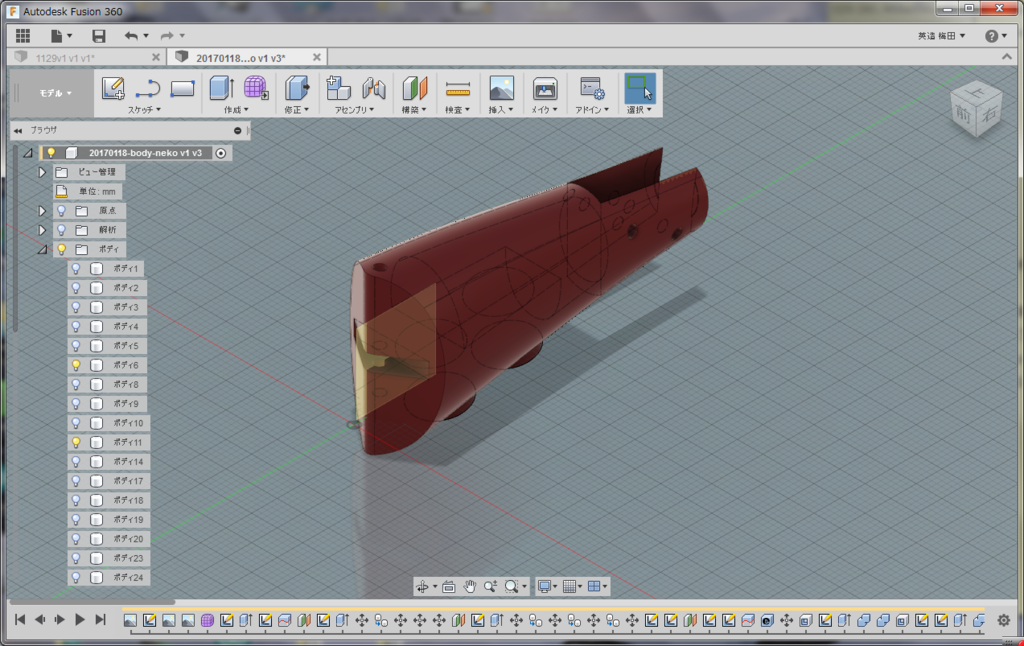Open the Make 3D print tool

pyautogui.click(x=545, y=88)
